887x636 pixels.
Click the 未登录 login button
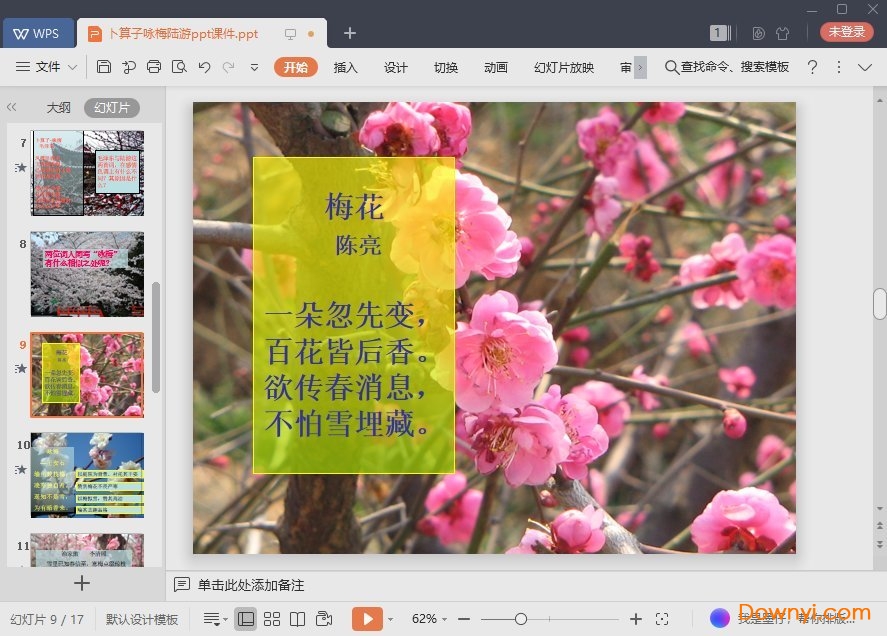846,32
